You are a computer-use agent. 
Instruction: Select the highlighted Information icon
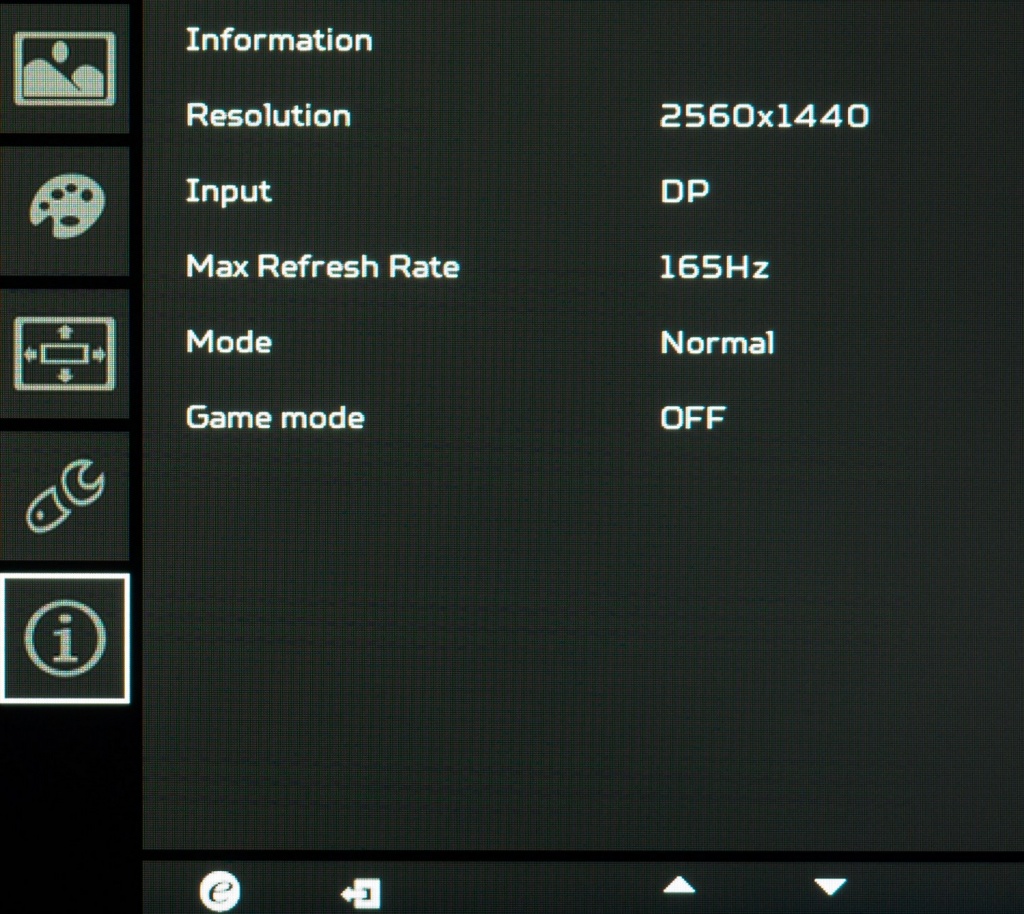65,638
